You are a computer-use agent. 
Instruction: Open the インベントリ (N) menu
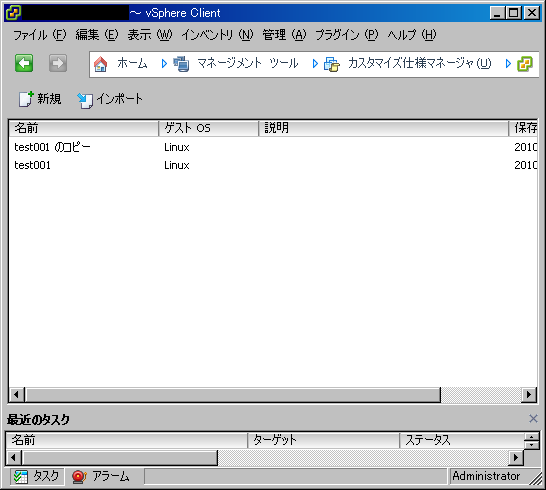point(217,35)
